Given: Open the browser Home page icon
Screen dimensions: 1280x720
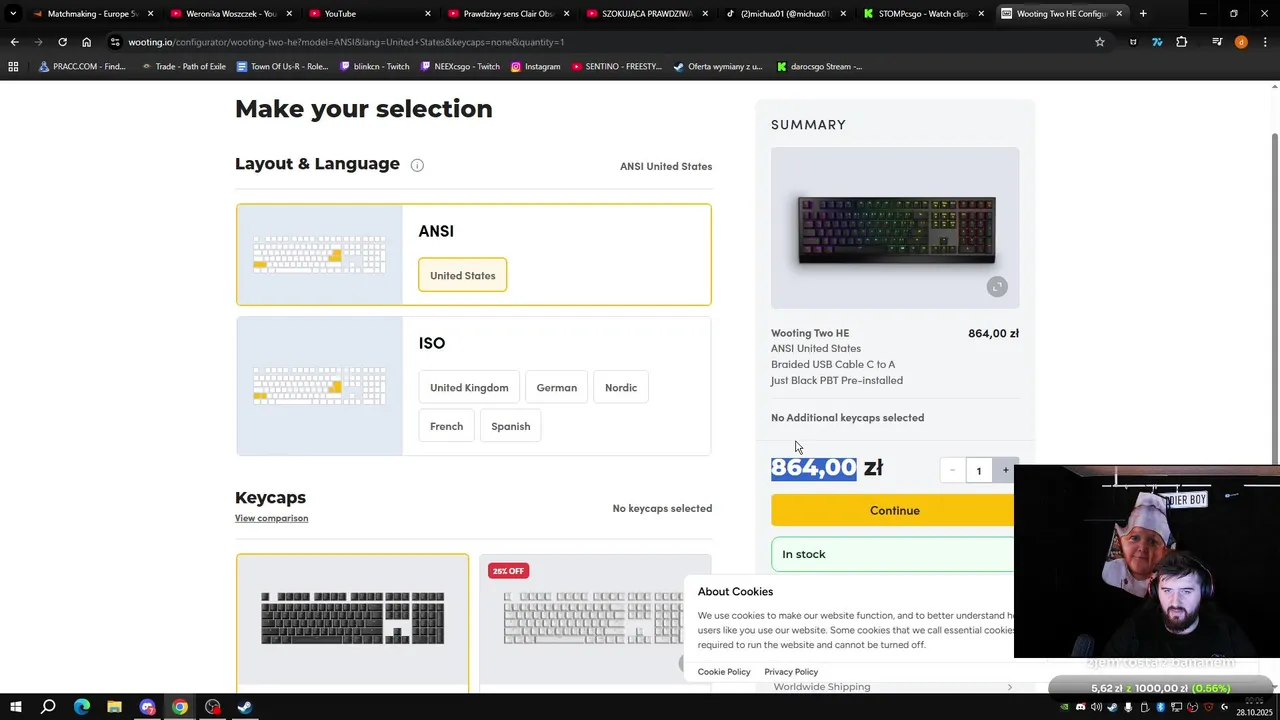Looking at the screenshot, I should coord(86,42).
